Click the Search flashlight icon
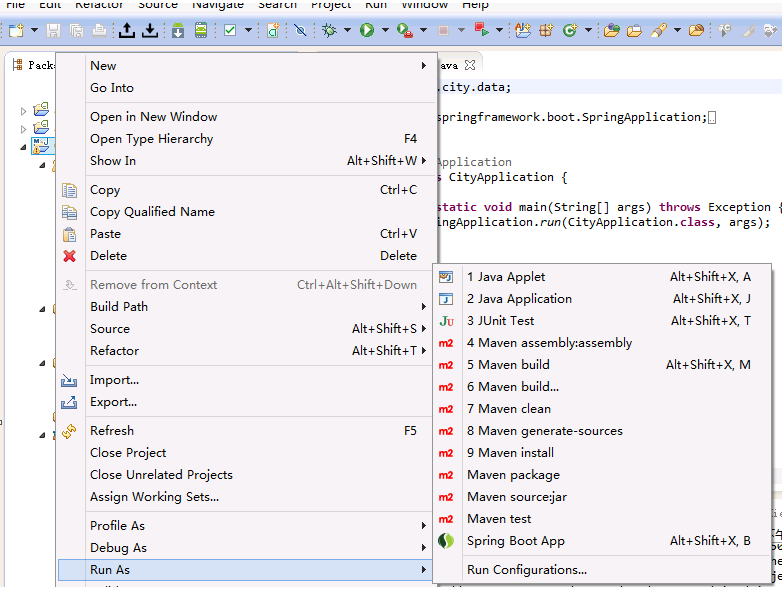The height and width of the screenshot is (589, 784). [x=658, y=30]
